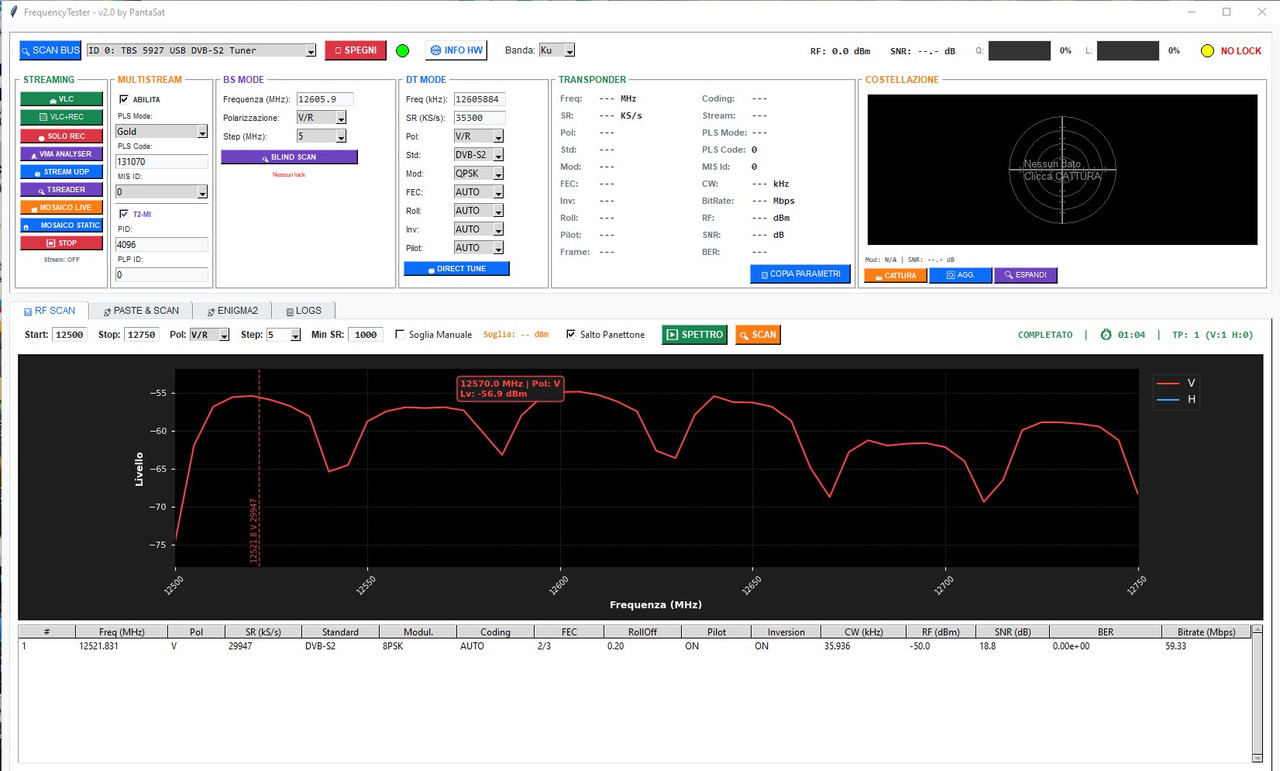Click the green status indicator light

[x=403, y=50]
